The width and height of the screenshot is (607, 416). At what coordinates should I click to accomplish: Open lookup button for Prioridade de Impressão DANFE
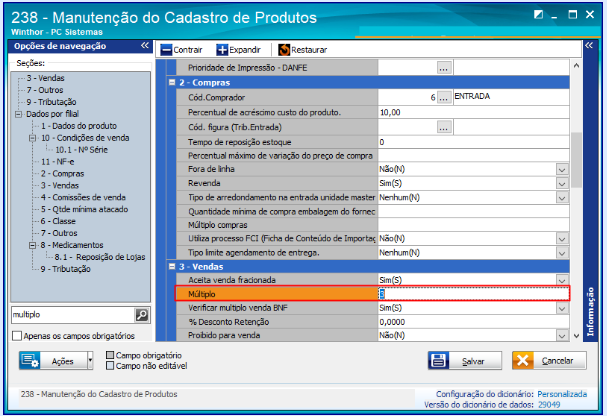444,68
